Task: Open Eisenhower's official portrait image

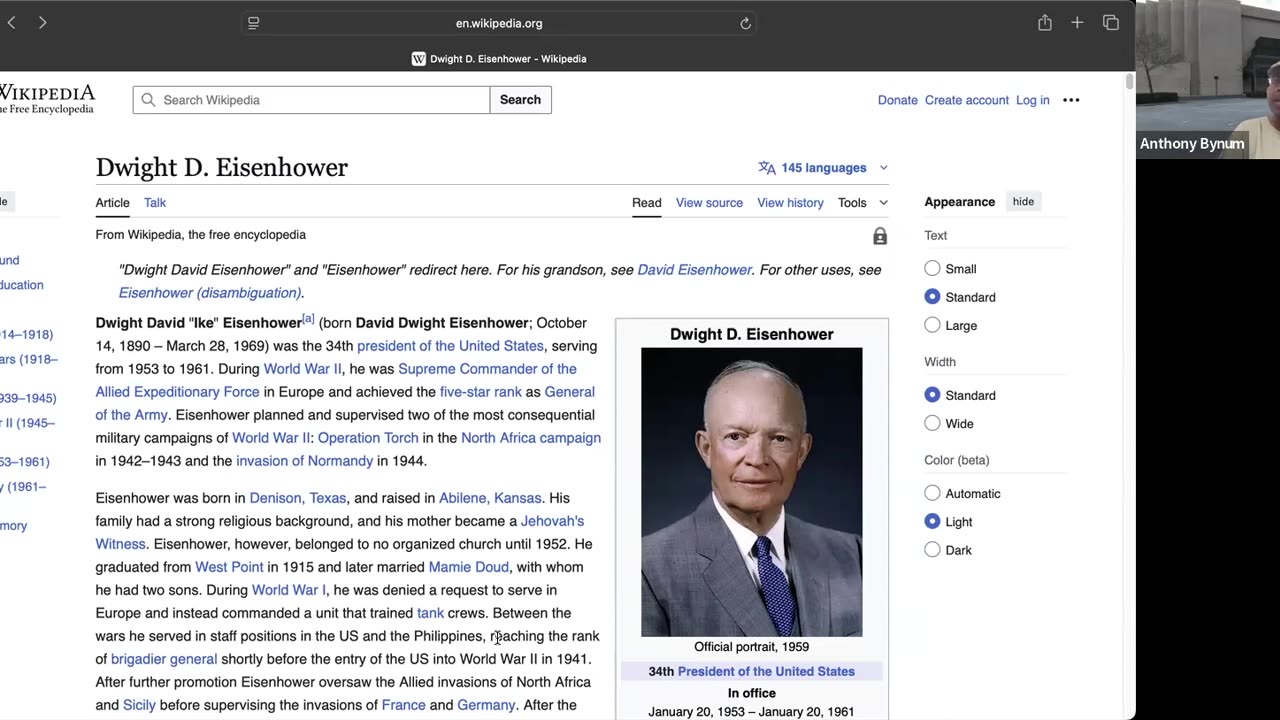Action: point(751,492)
